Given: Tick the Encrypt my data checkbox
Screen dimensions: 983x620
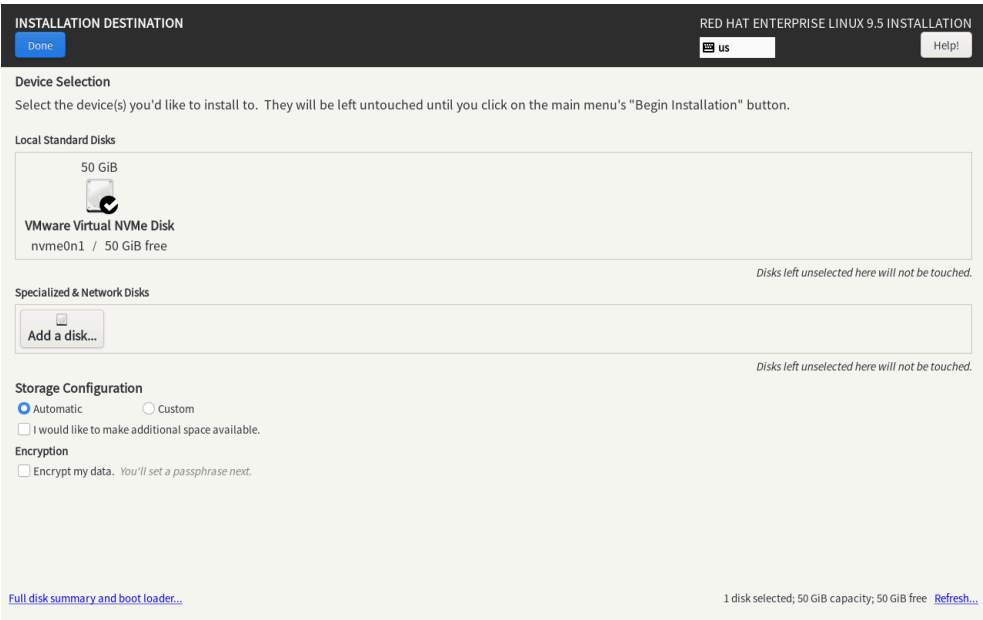Looking at the screenshot, I should tap(24, 471).
